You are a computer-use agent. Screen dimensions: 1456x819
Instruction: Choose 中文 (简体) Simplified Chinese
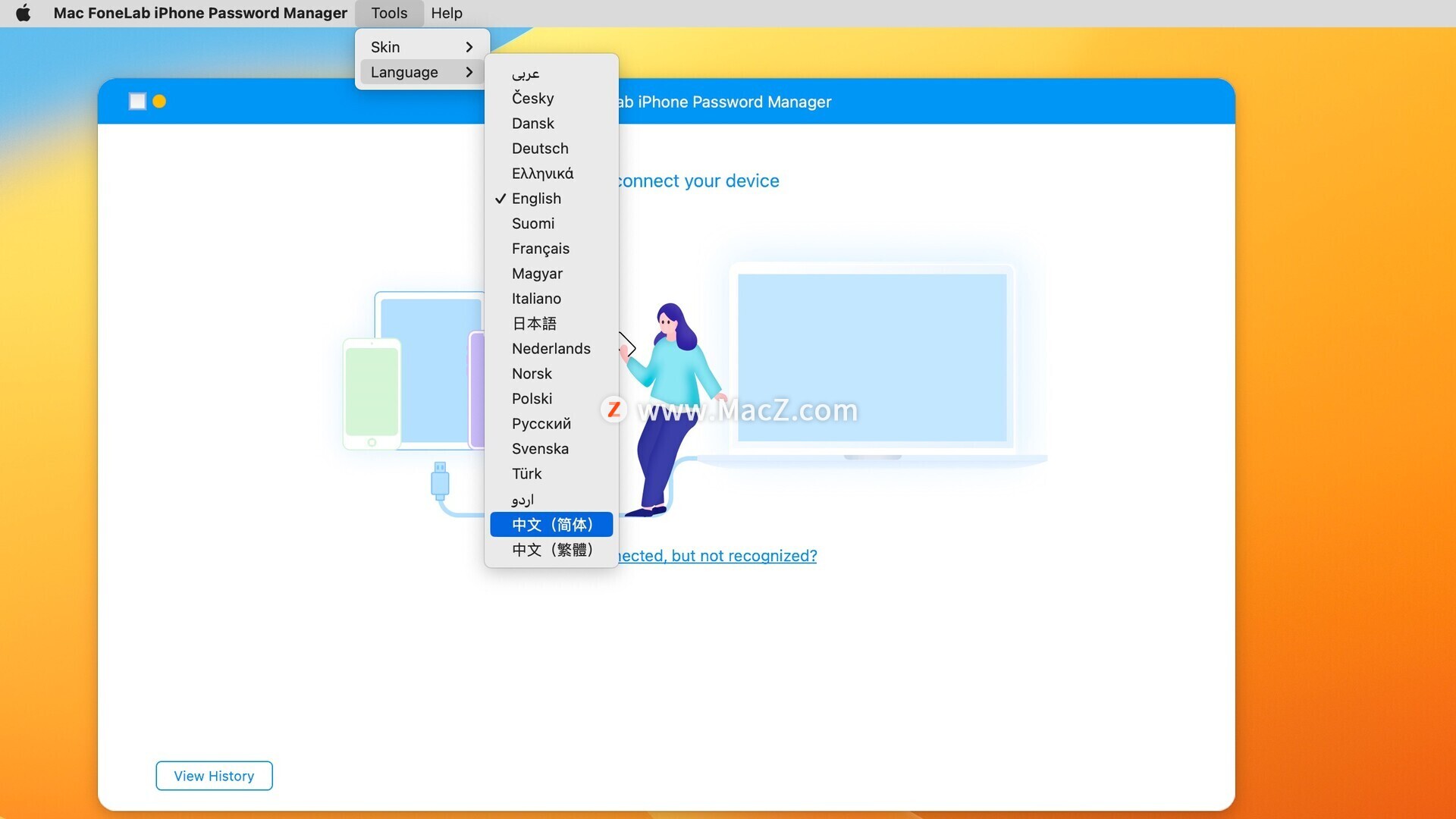551,524
